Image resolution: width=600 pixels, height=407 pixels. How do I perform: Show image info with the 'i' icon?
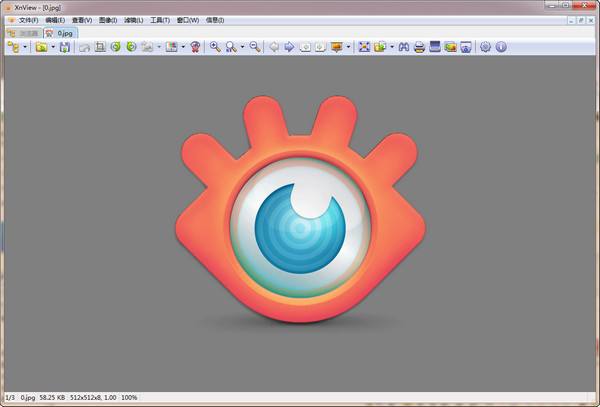(501, 47)
